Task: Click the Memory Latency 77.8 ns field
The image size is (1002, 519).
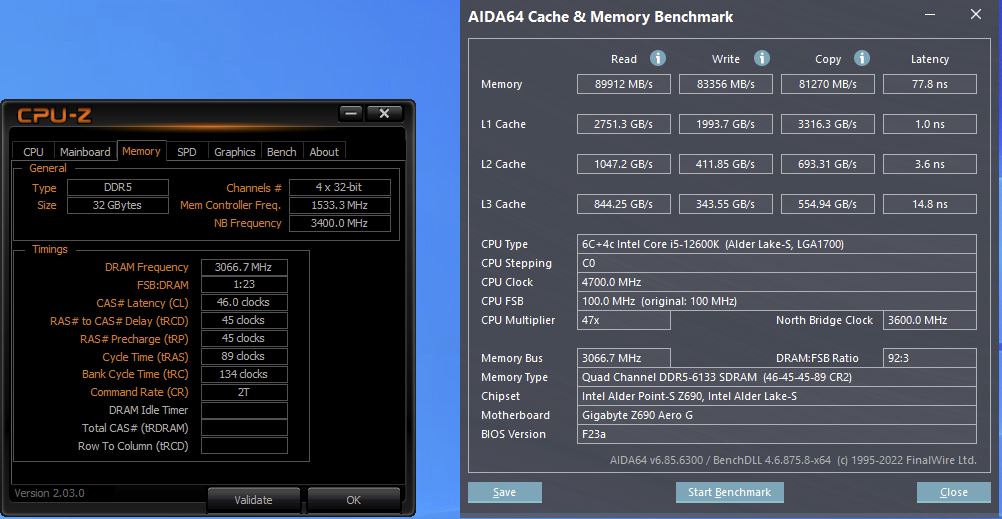Action: [930, 84]
